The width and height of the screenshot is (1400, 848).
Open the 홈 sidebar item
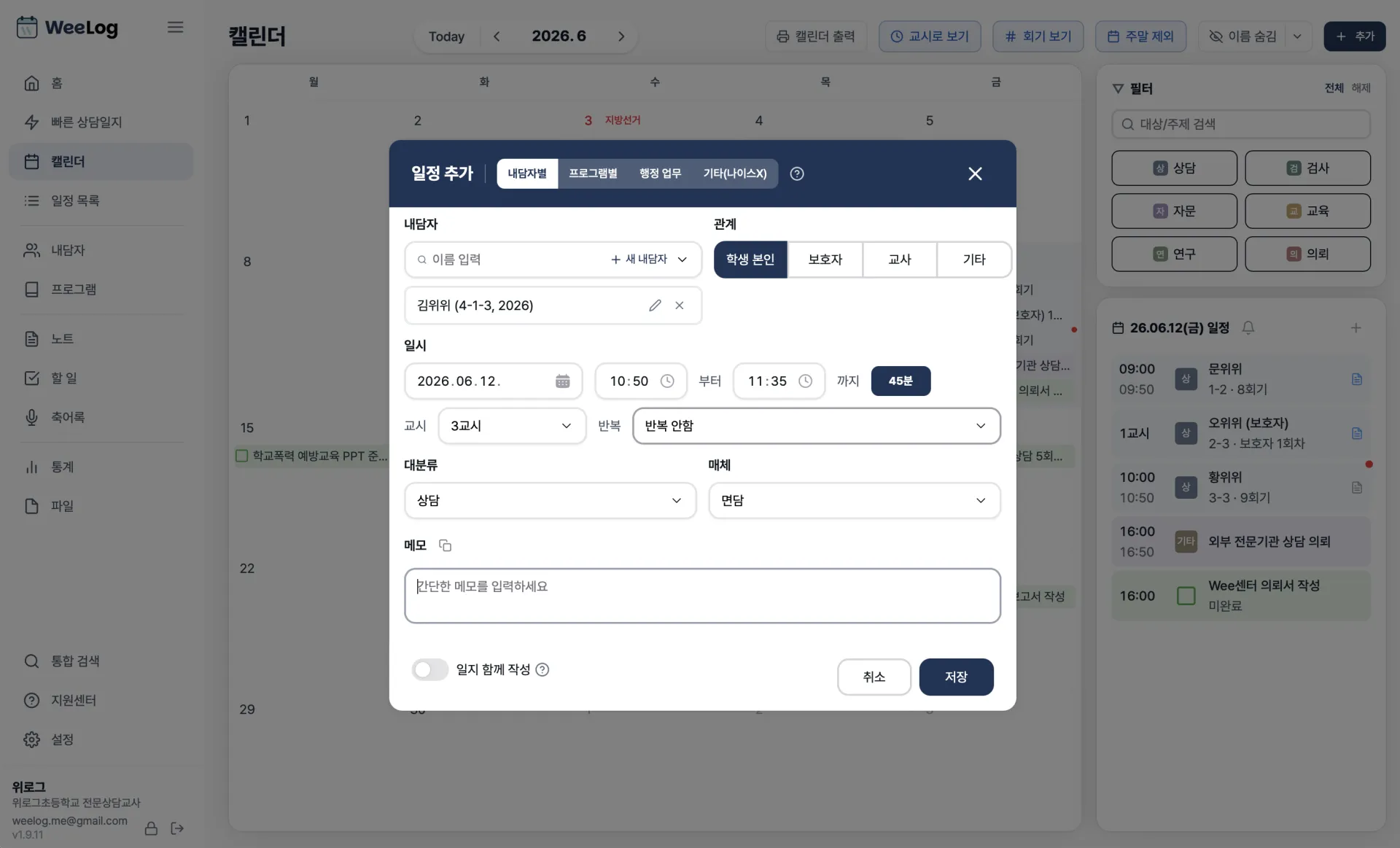click(x=101, y=83)
